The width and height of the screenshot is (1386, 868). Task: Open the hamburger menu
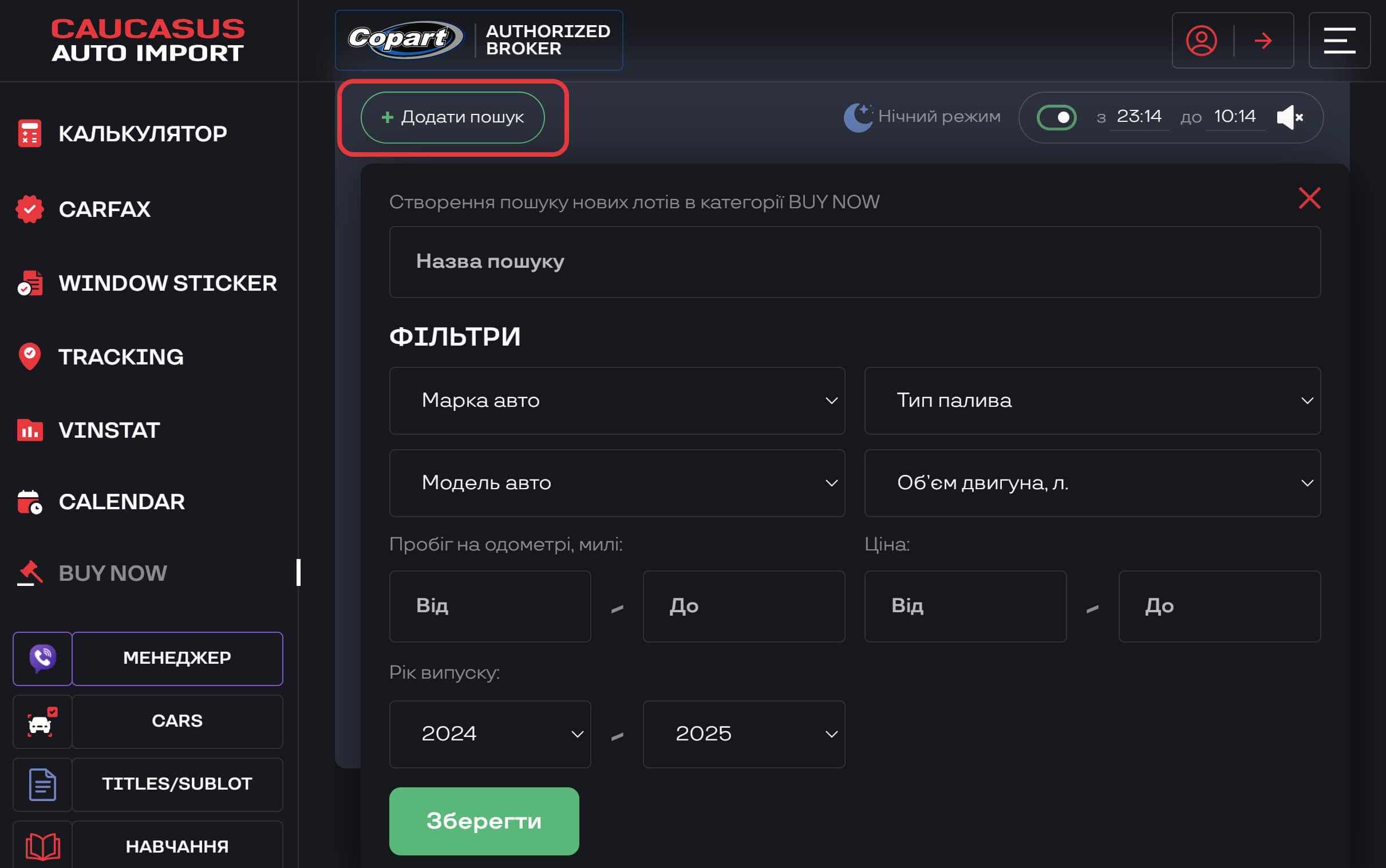point(1339,41)
